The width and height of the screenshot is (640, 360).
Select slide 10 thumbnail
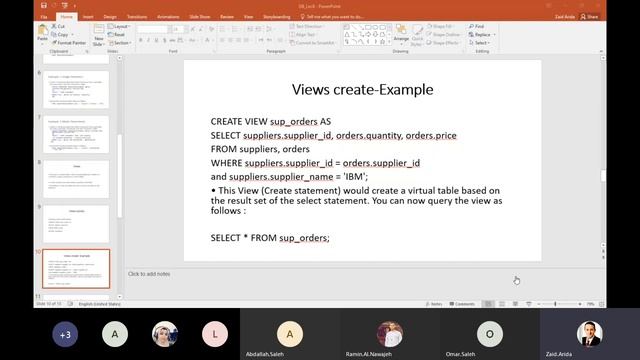click(x=76, y=269)
